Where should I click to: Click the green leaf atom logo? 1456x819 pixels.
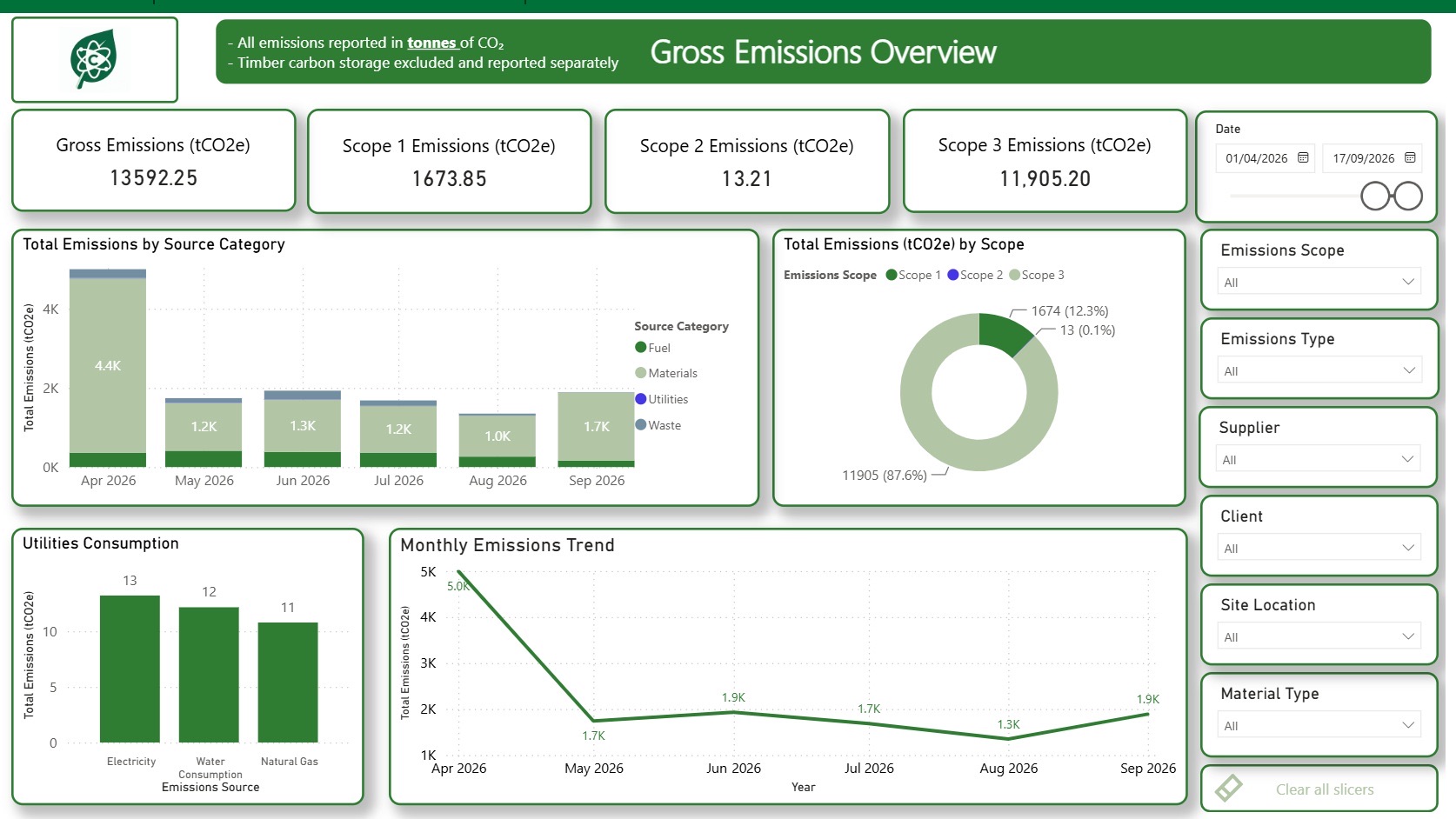94,59
